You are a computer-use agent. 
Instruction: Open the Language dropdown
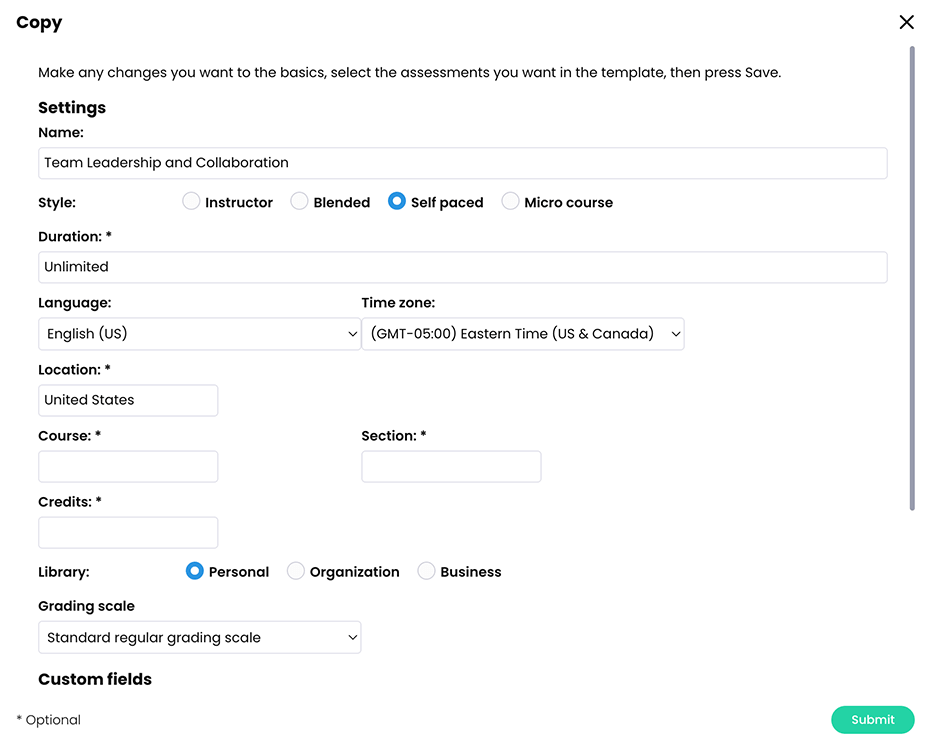click(x=199, y=334)
